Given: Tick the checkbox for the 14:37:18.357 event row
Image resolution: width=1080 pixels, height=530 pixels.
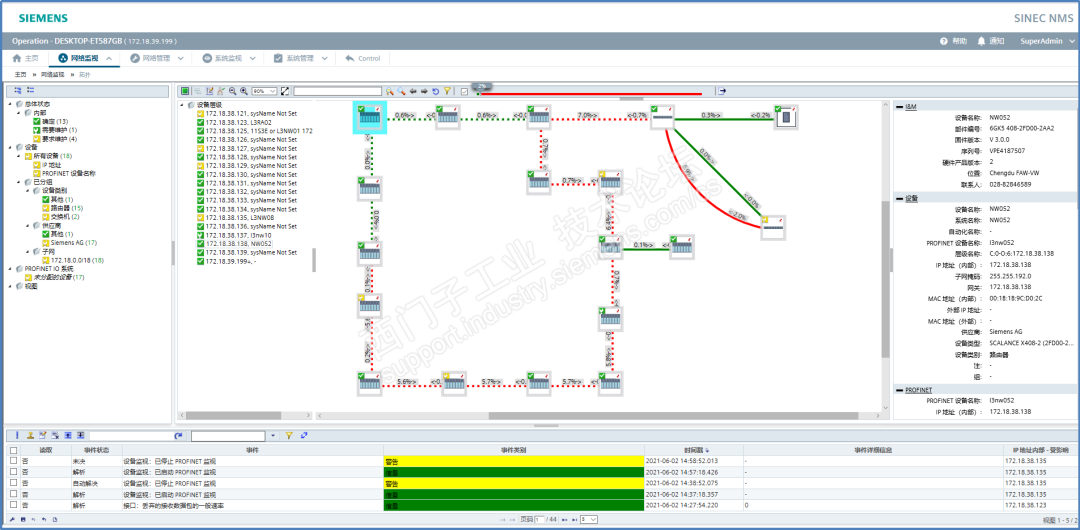Looking at the screenshot, I should tap(14, 494).
